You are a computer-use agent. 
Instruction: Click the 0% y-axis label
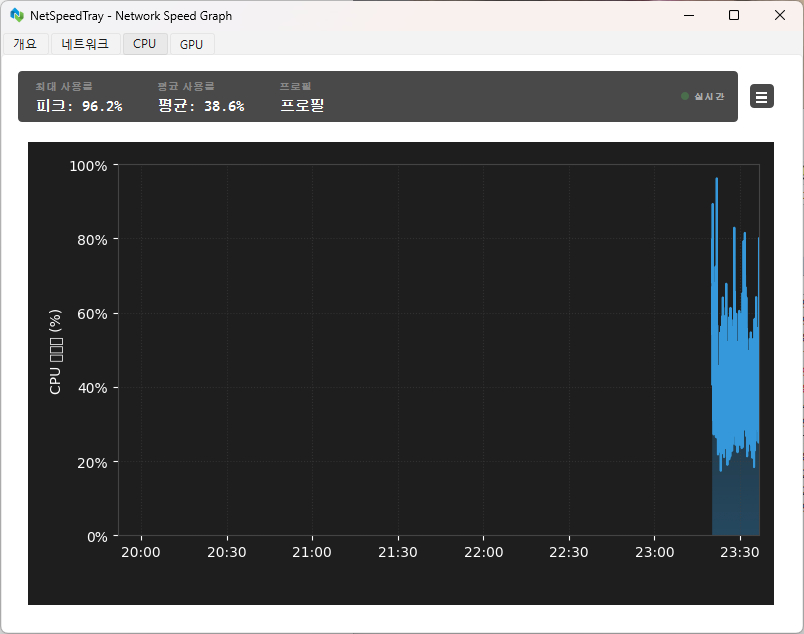click(x=97, y=537)
